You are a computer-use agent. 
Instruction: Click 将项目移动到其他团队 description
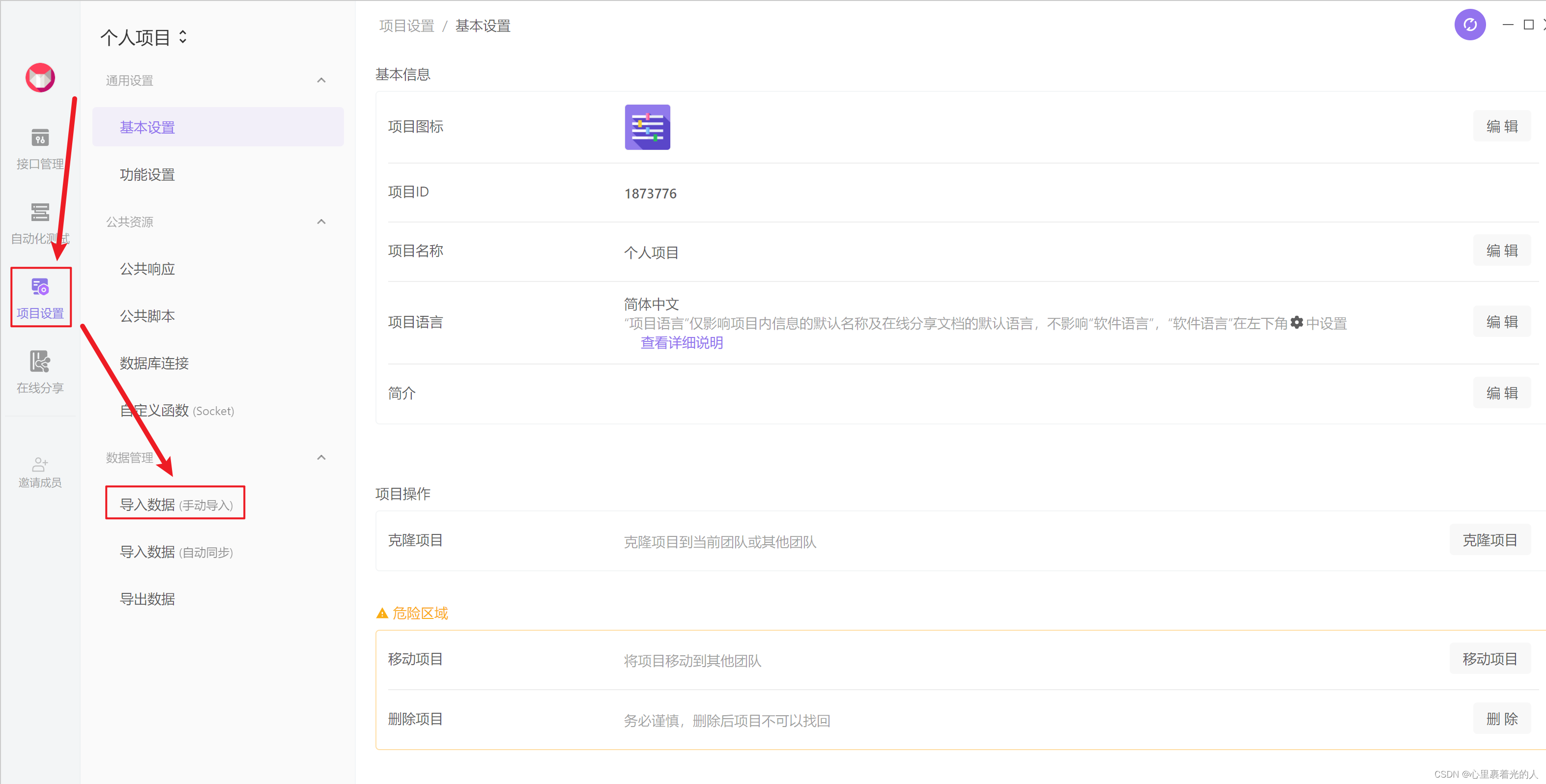coord(692,660)
